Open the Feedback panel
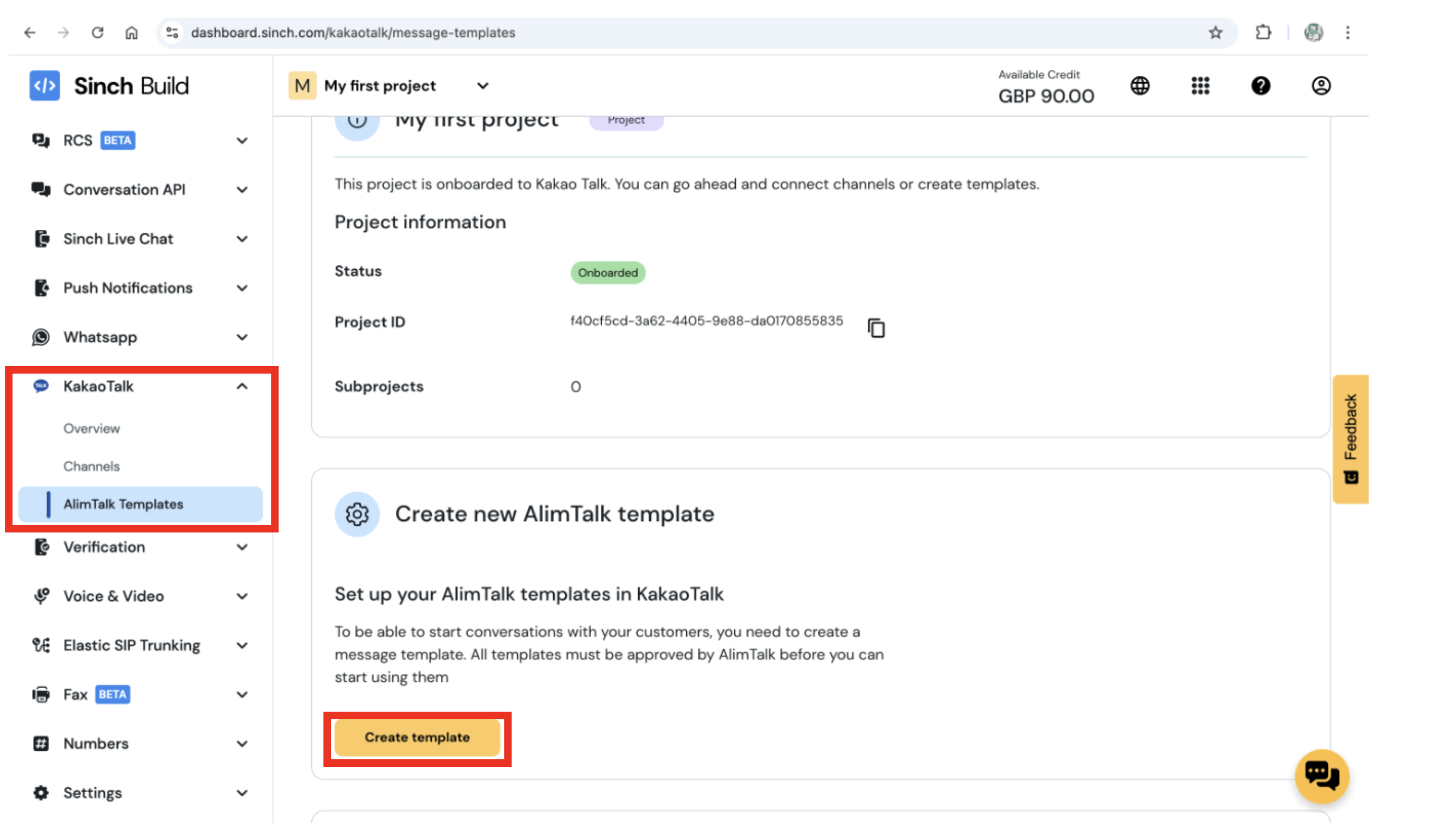The height and width of the screenshot is (840, 1445). click(x=1351, y=439)
